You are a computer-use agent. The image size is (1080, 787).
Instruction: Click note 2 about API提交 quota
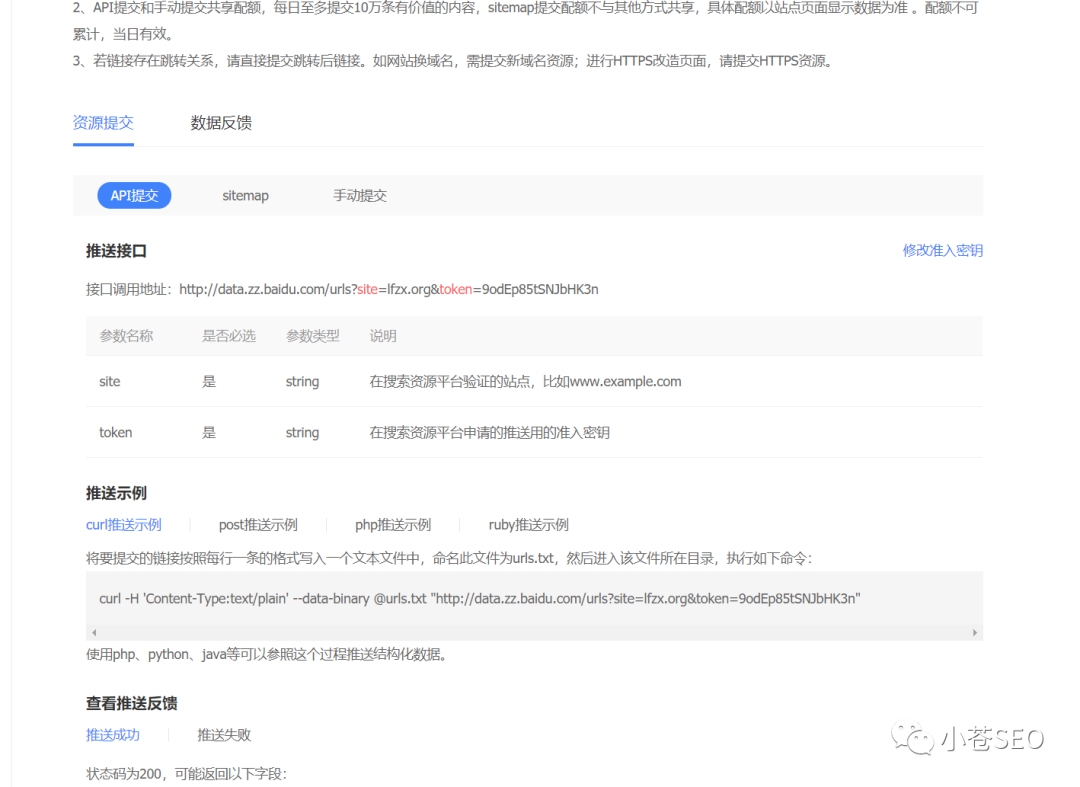point(526,21)
